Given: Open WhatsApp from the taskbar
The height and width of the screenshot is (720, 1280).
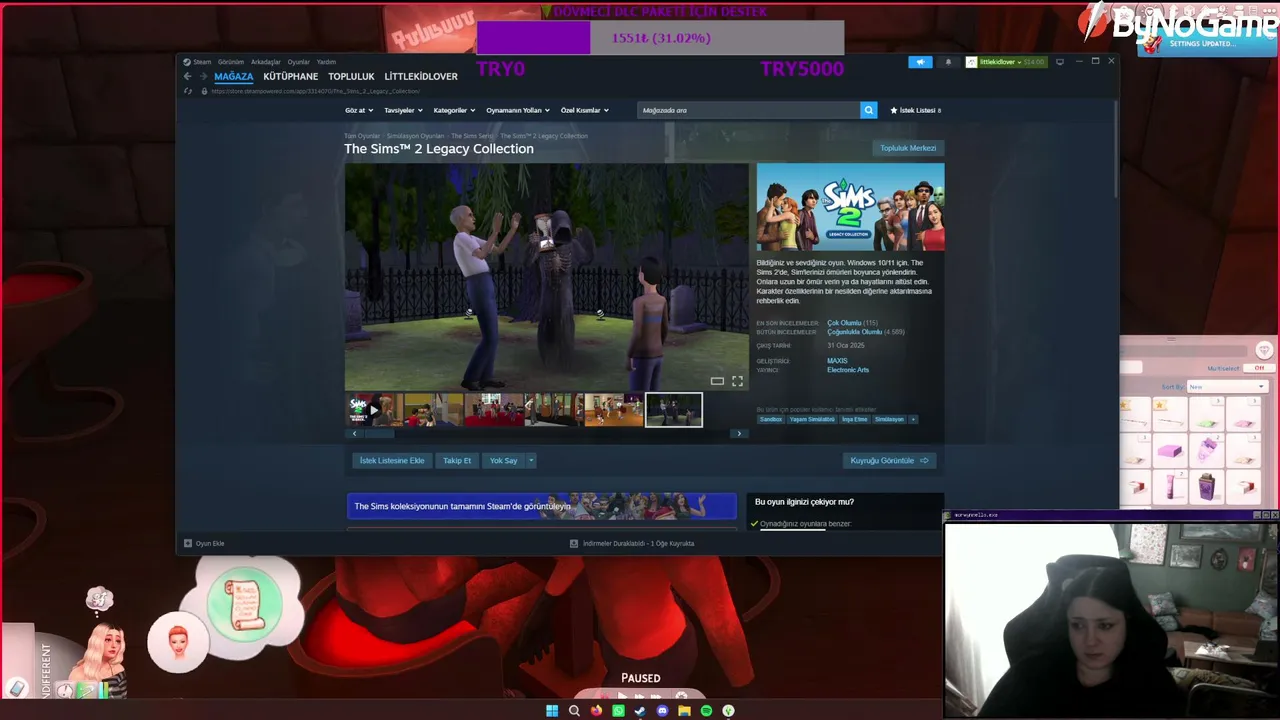Looking at the screenshot, I should [x=618, y=711].
